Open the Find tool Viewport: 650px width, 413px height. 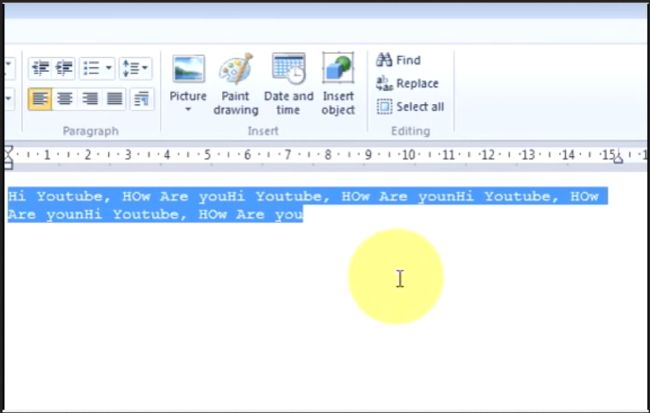coord(398,60)
